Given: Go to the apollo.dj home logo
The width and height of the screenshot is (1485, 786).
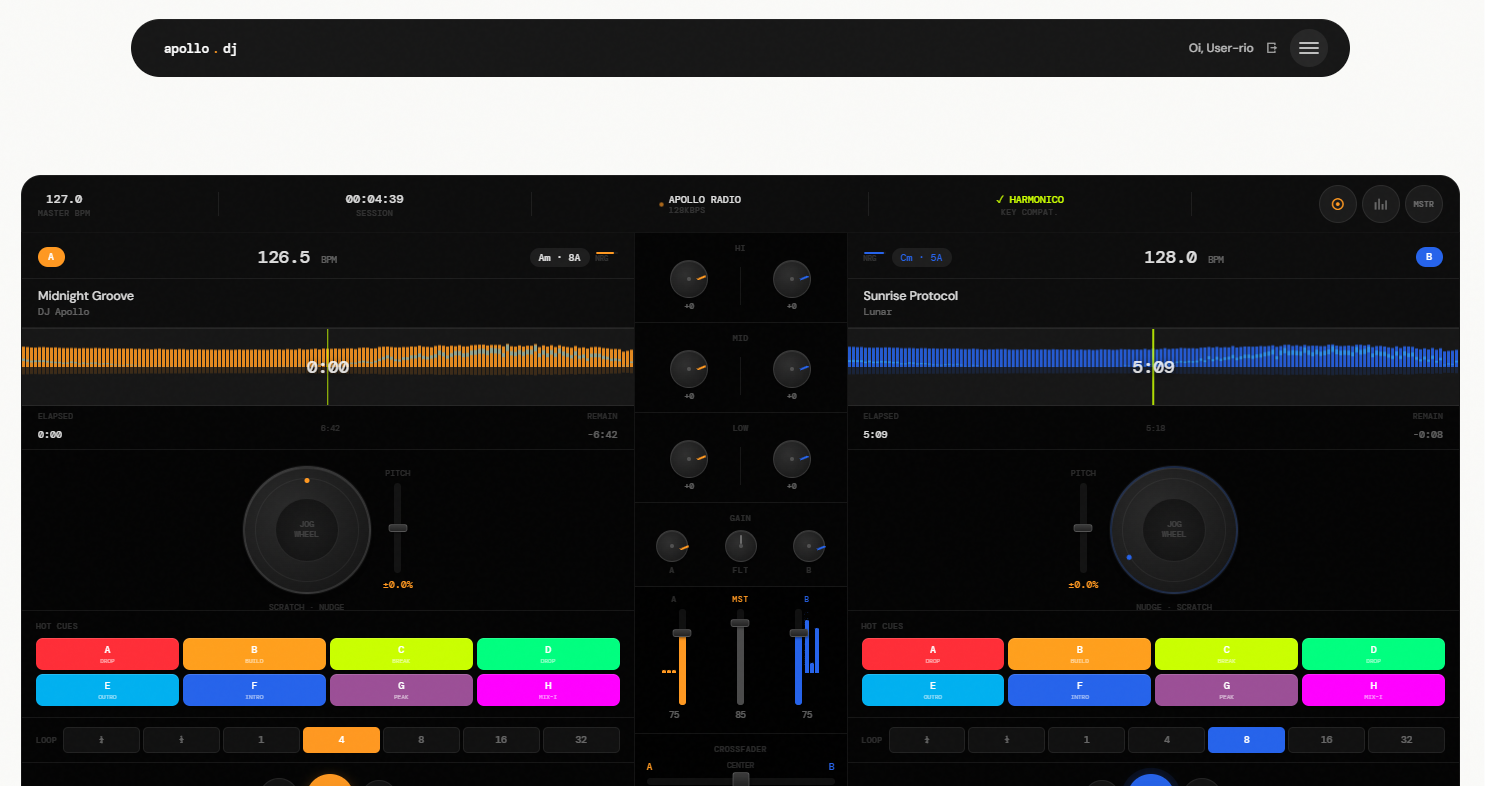Looking at the screenshot, I should (x=200, y=48).
